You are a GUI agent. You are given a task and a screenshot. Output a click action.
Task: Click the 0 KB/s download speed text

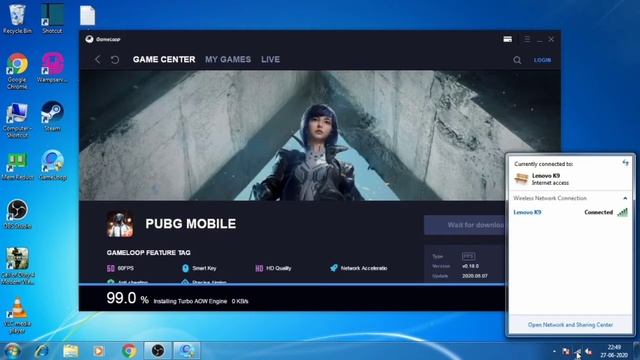coord(240,301)
